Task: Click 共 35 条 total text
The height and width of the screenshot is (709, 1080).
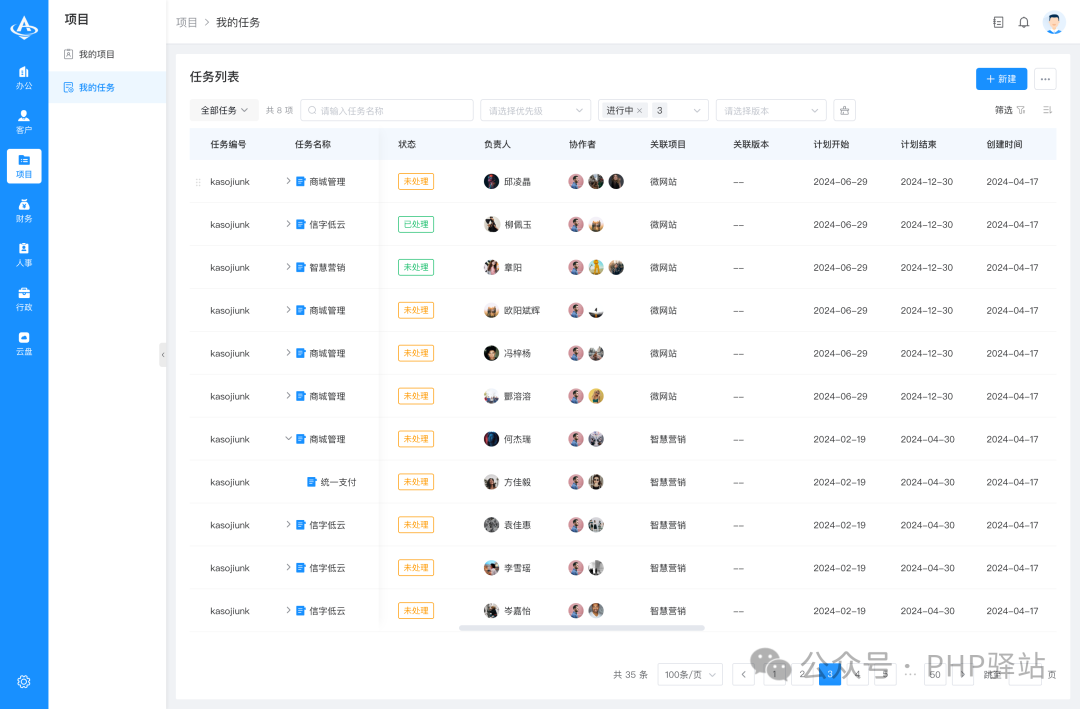Action: [x=630, y=675]
